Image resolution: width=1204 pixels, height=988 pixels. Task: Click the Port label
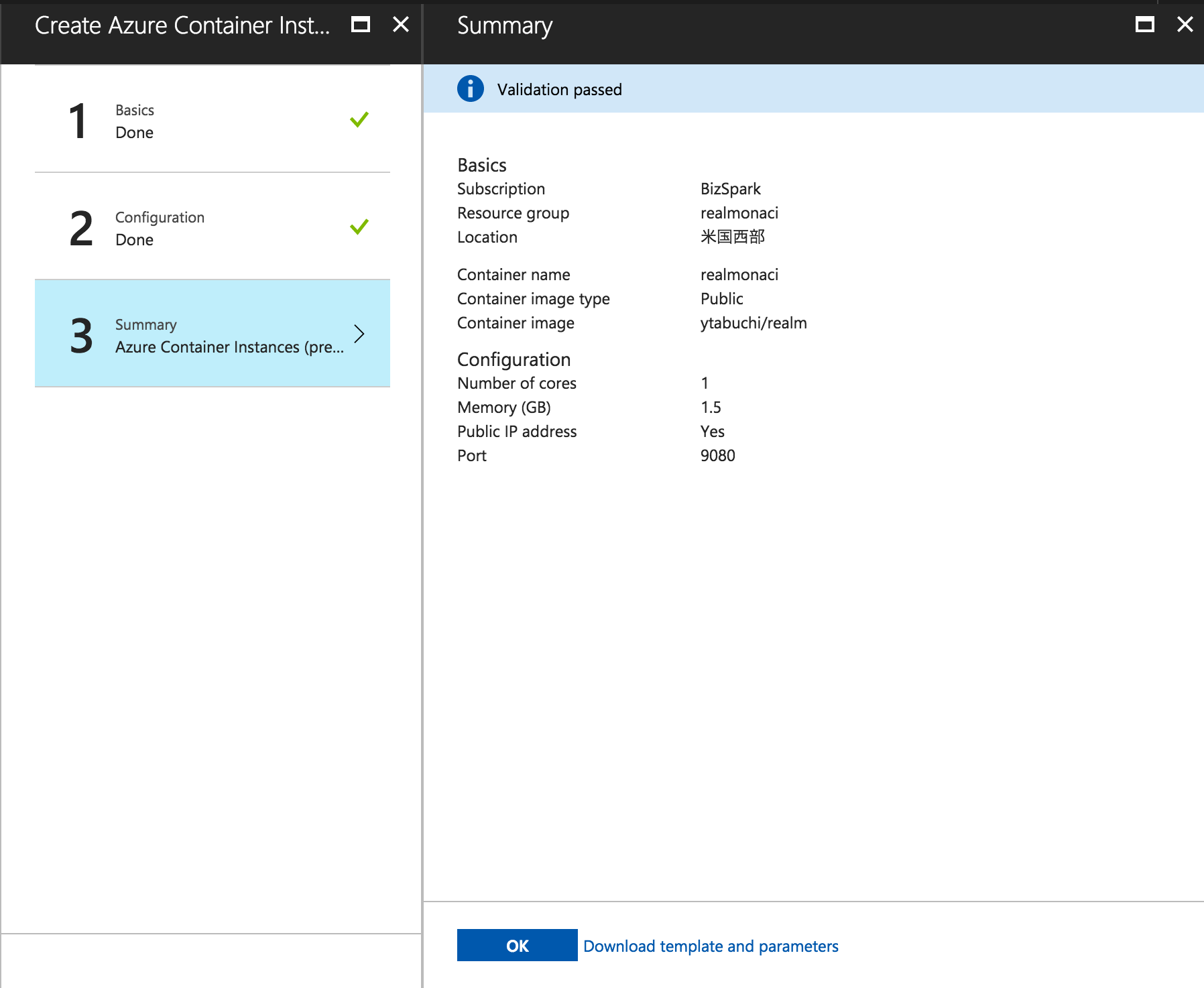coord(472,456)
